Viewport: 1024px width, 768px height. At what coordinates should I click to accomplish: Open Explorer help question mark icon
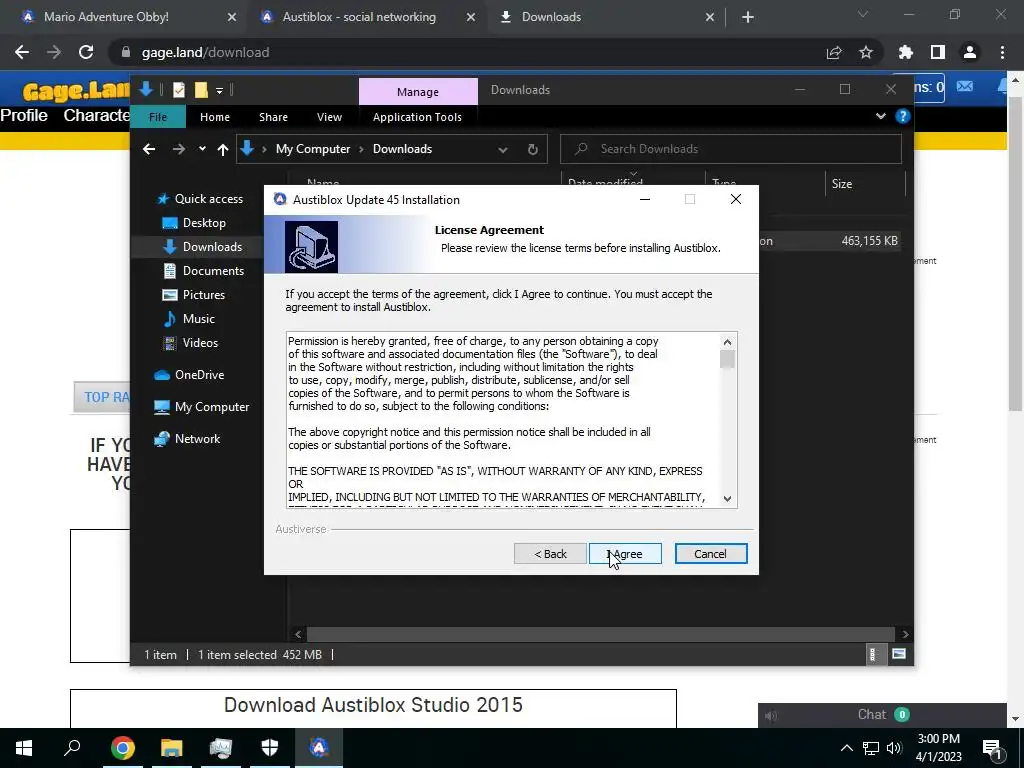pyautogui.click(x=903, y=116)
